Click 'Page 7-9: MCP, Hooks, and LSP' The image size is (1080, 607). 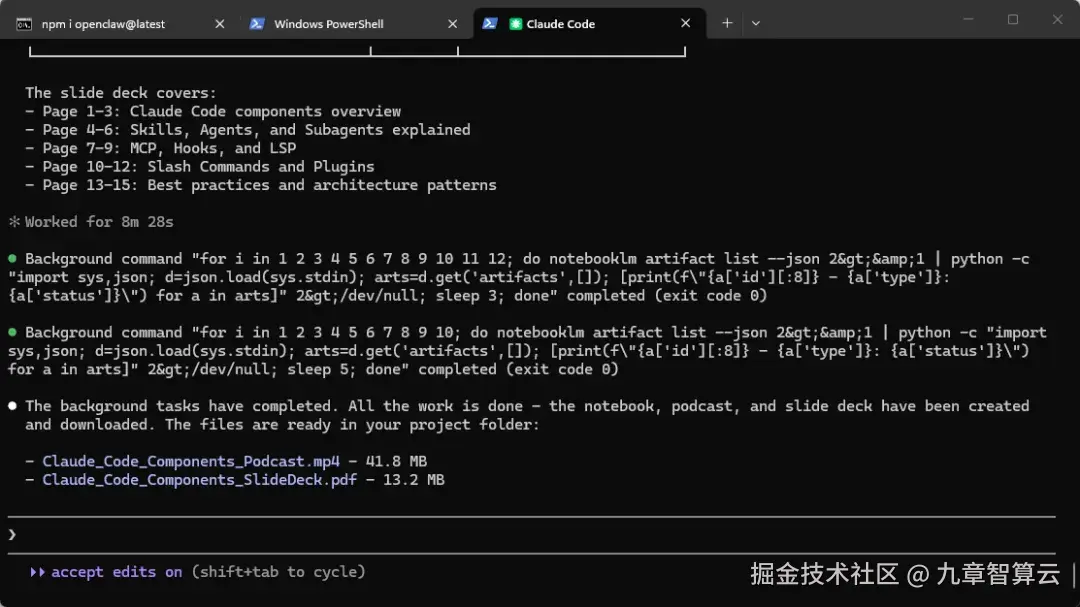tap(169, 148)
